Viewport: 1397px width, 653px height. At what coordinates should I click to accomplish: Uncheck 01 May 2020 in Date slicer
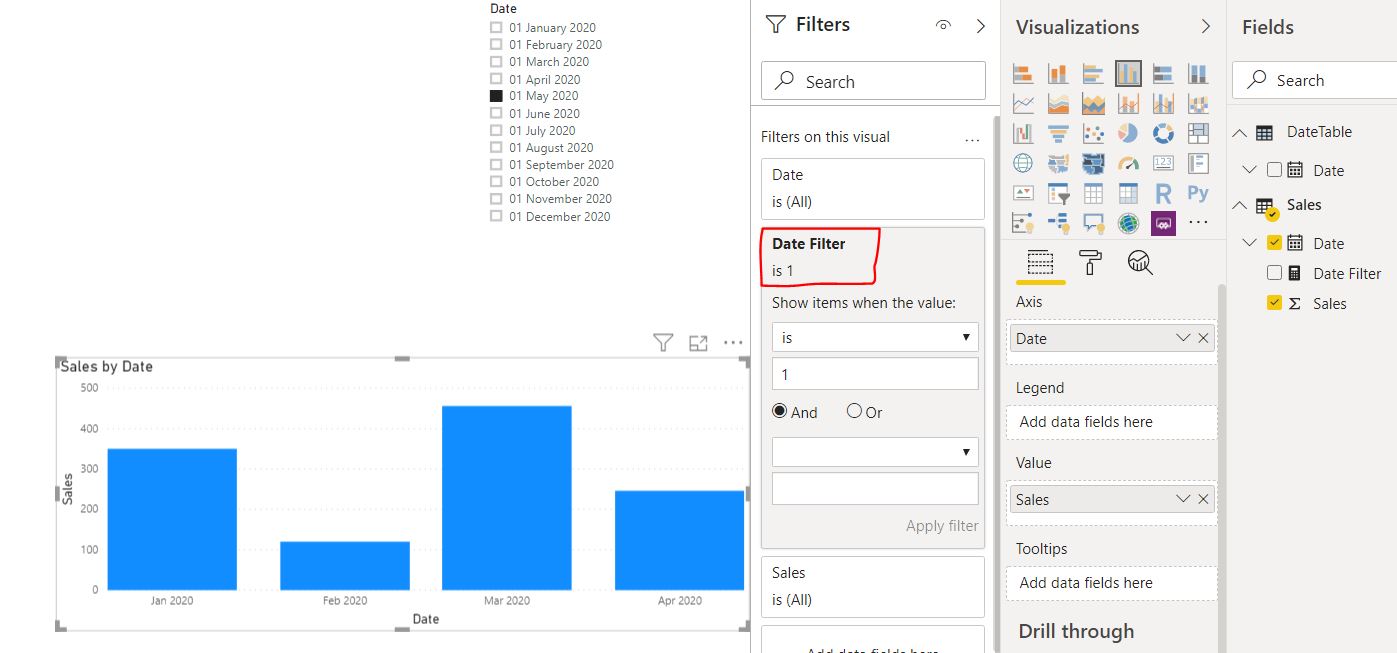pos(496,96)
